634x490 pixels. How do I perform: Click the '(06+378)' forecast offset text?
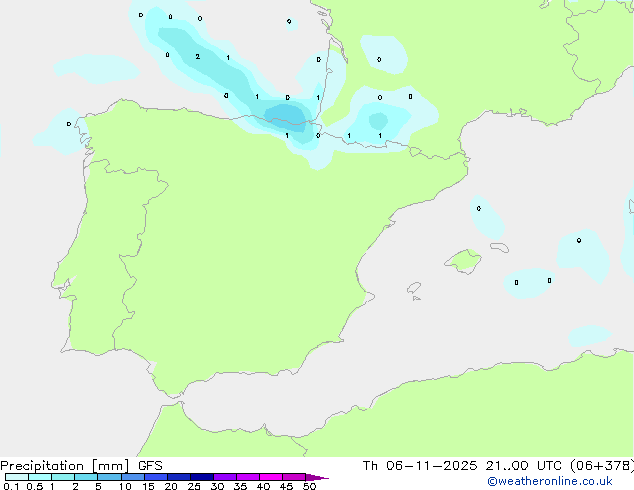[602, 466]
